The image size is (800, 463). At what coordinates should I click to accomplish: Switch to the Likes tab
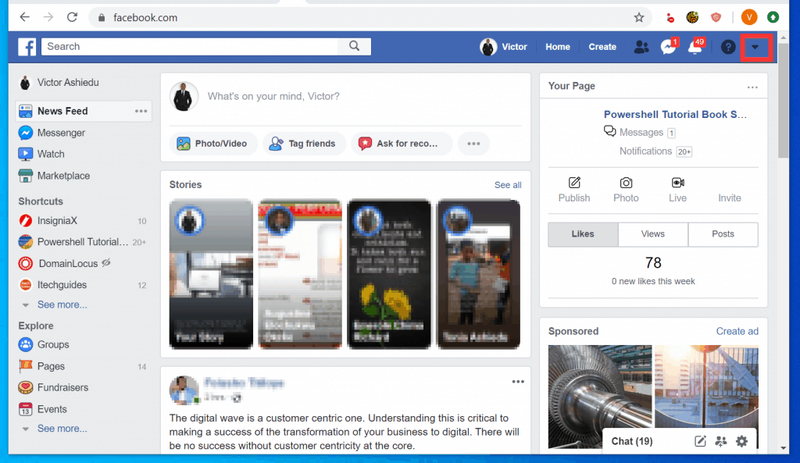[x=583, y=234]
